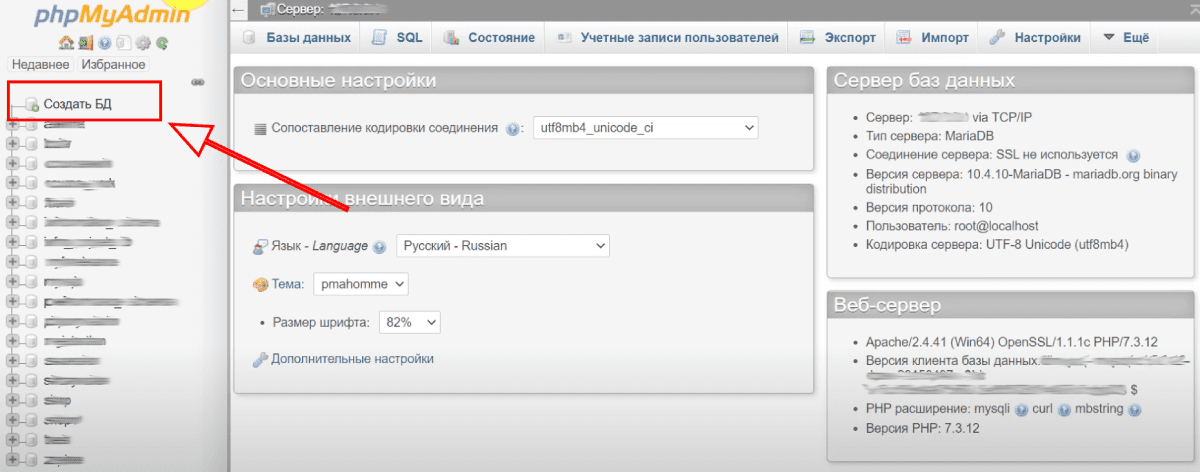The width and height of the screenshot is (1200, 472).
Task: Click the Тема: link
Action: pyautogui.click(x=288, y=285)
